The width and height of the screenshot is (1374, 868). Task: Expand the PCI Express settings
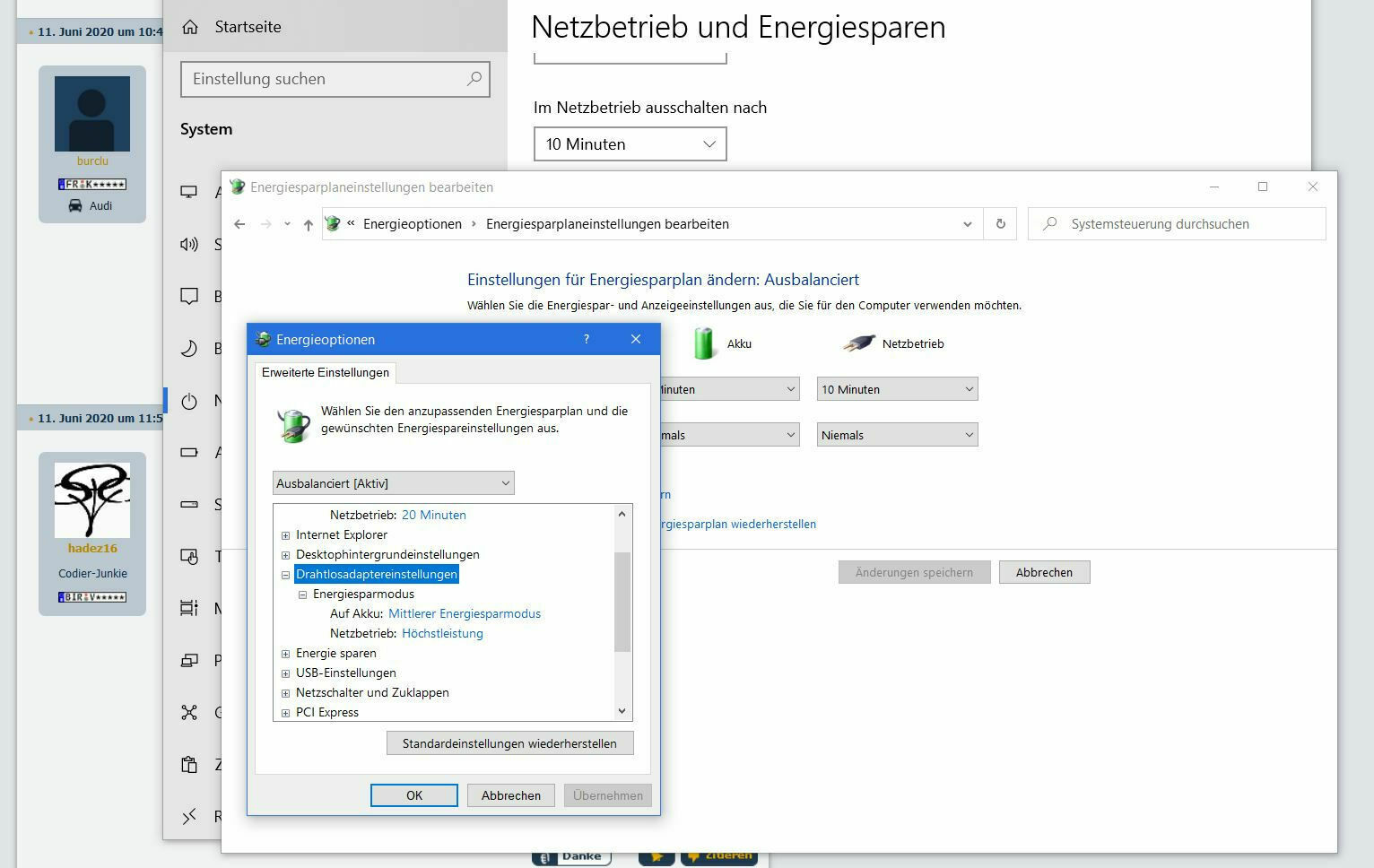285,711
